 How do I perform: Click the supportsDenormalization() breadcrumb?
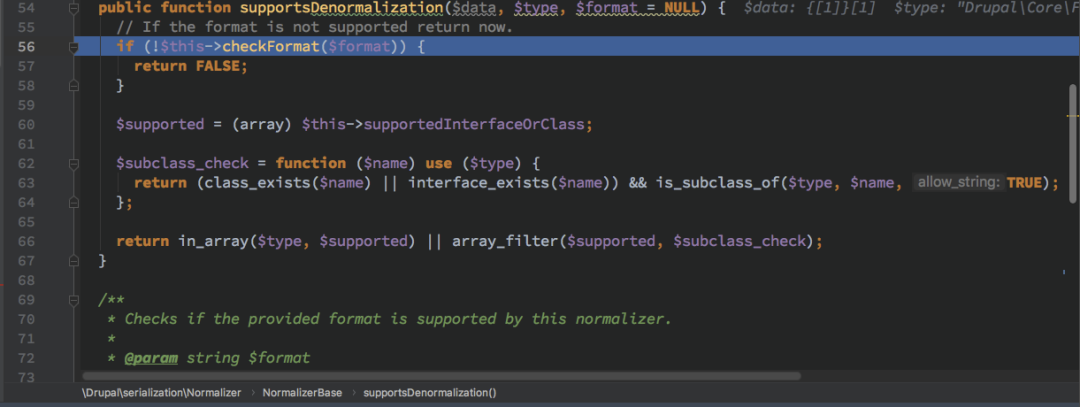[429, 393]
